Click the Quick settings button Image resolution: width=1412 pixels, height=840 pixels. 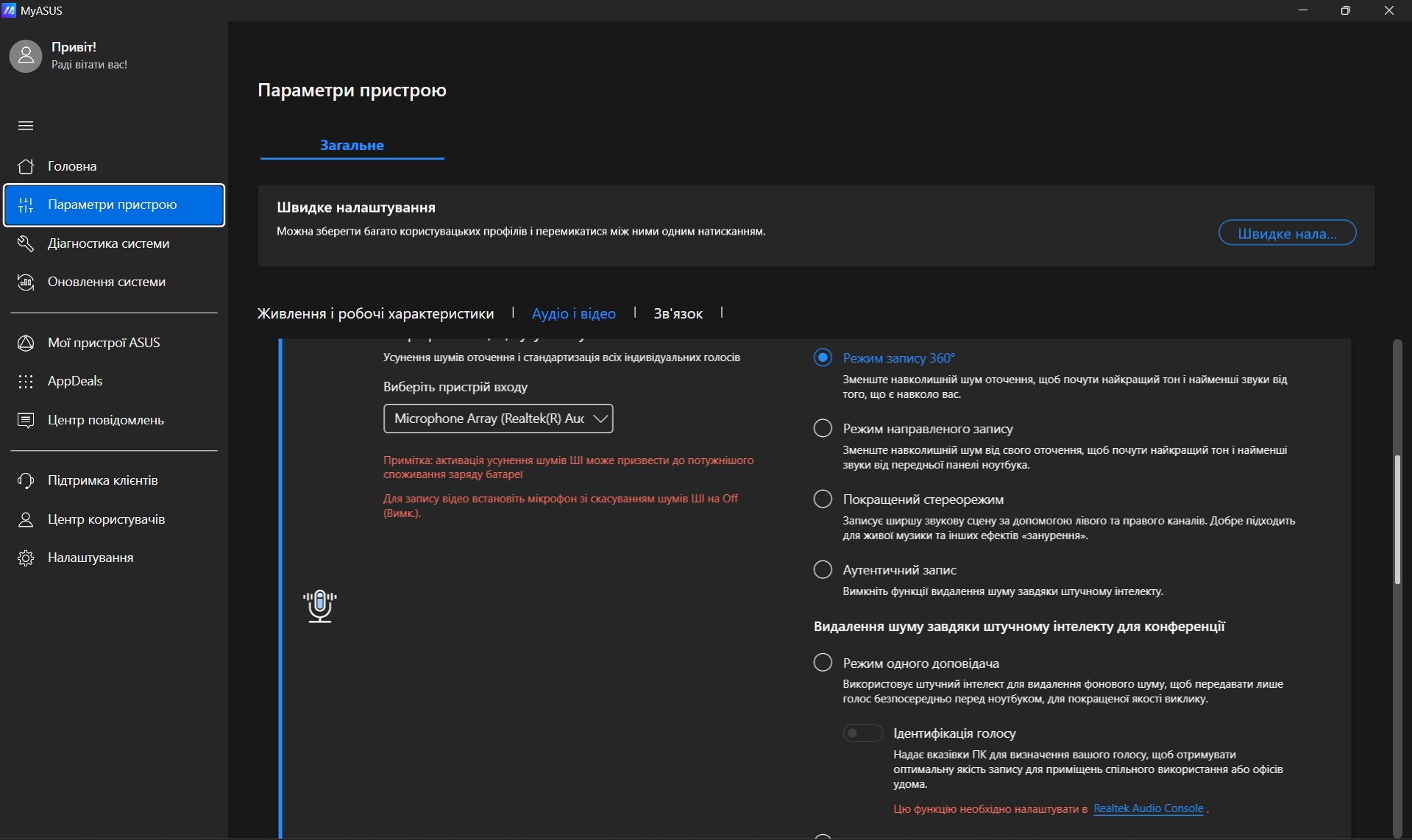(1287, 233)
